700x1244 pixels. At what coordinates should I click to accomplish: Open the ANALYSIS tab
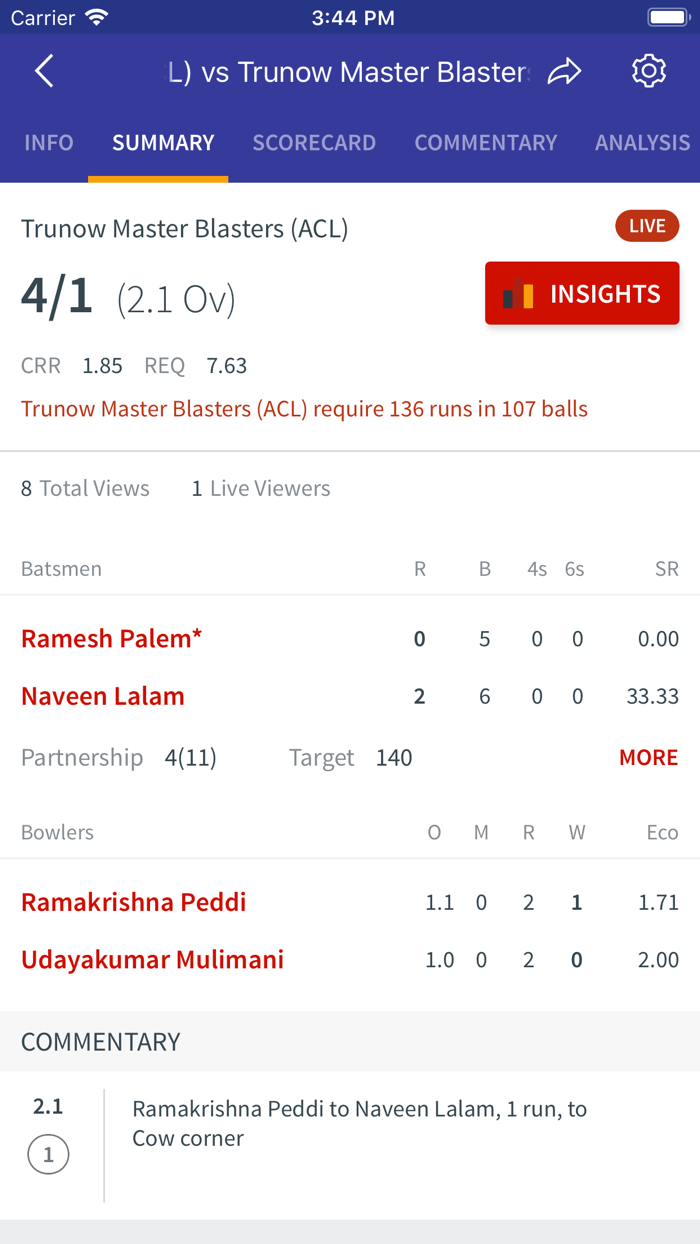click(x=642, y=143)
